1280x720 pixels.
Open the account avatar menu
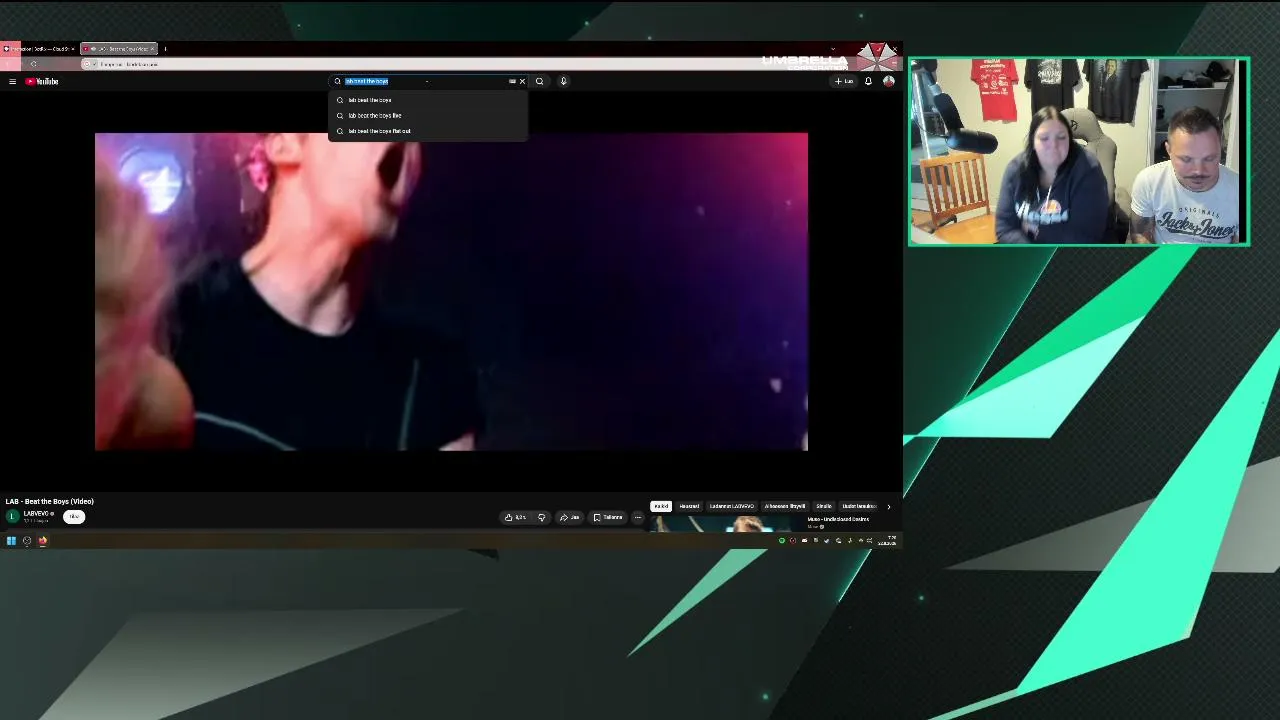[888, 81]
